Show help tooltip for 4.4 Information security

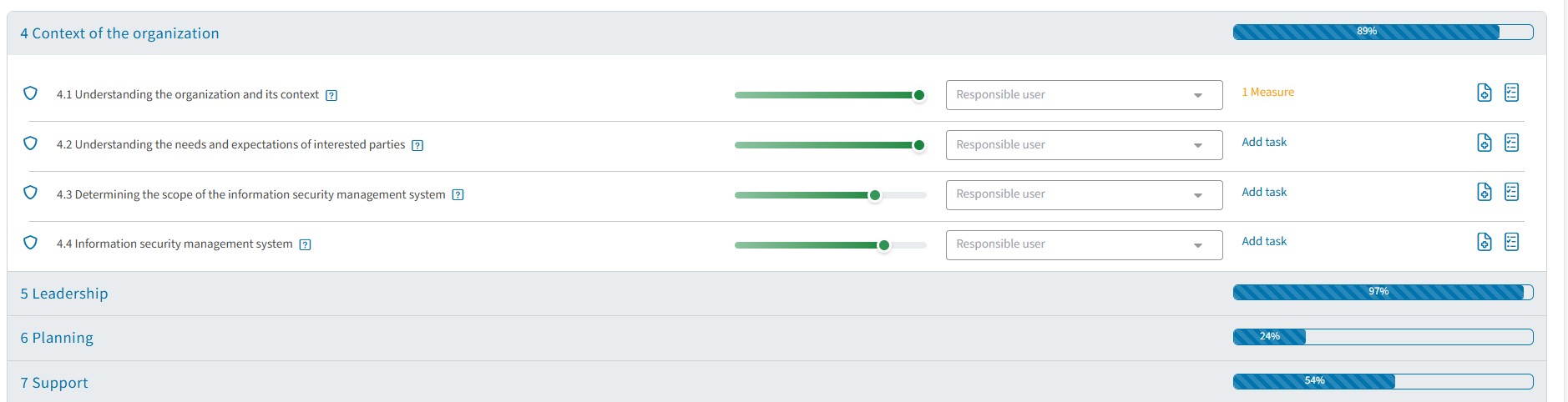pos(306,244)
